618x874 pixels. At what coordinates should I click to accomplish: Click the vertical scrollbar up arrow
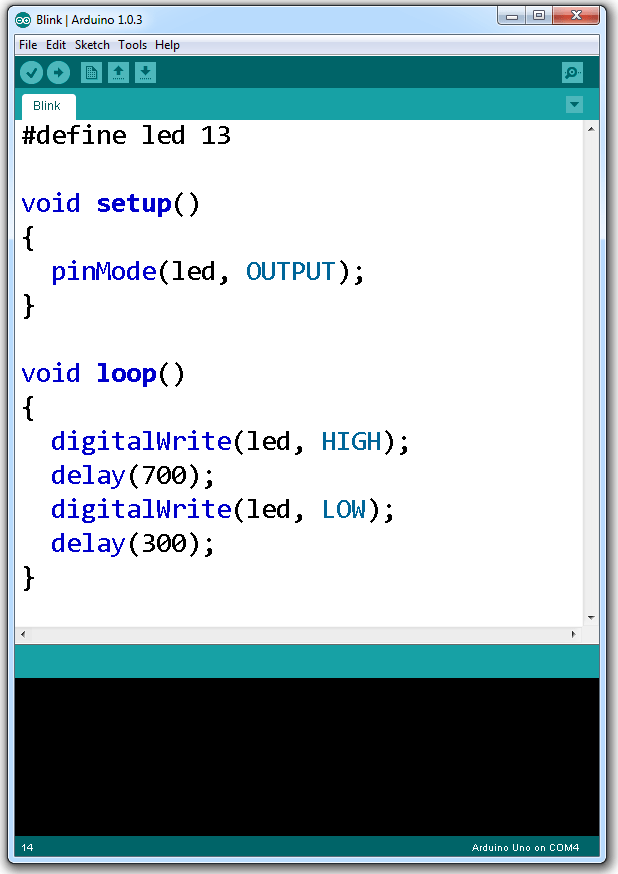click(x=591, y=129)
